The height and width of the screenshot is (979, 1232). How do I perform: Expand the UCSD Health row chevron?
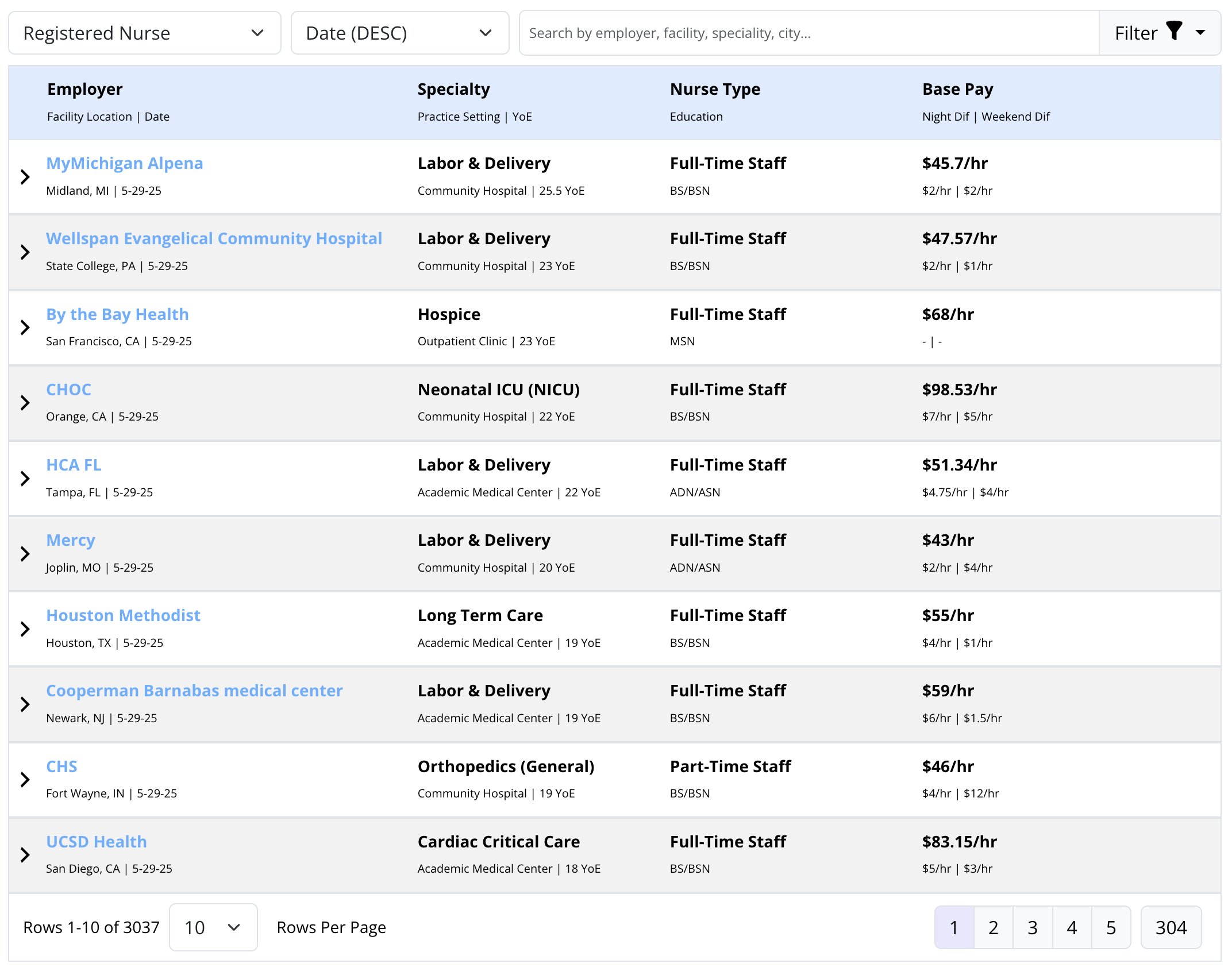click(25, 855)
